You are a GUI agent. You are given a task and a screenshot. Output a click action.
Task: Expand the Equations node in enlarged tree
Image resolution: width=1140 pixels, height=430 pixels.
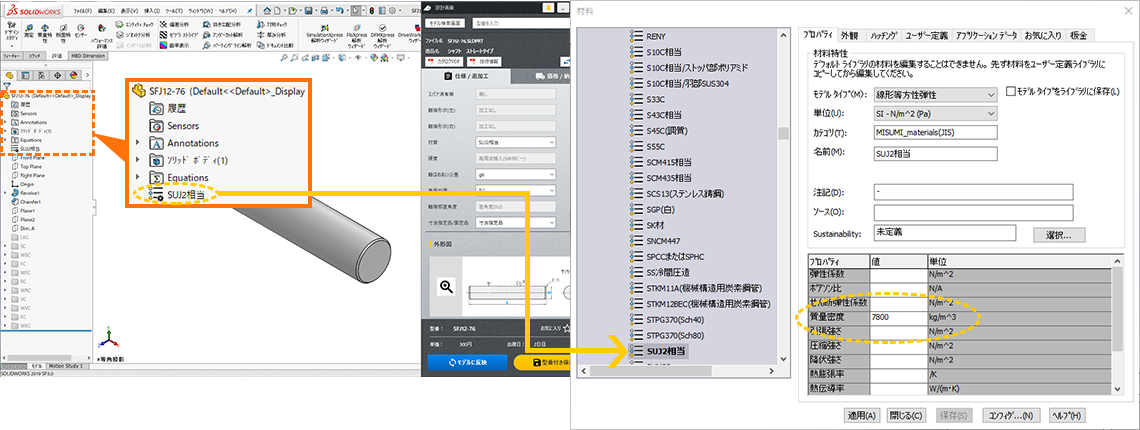(x=138, y=178)
